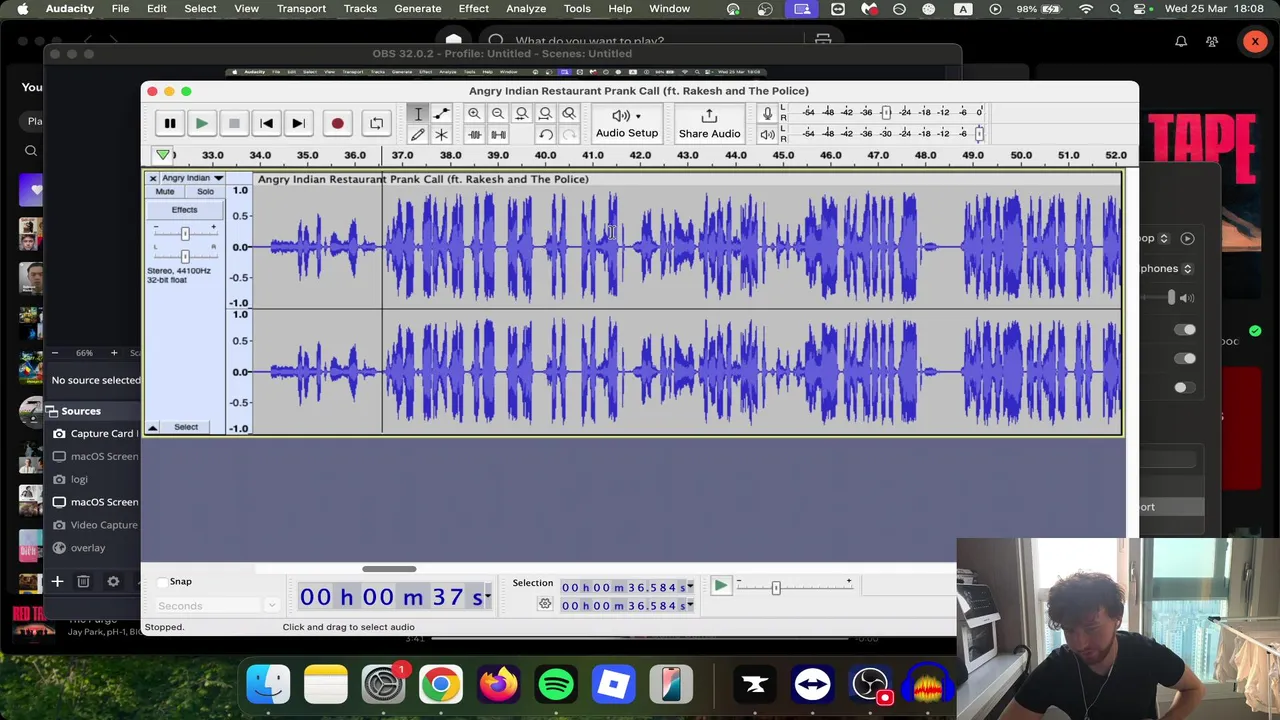Open the Generate menu
The image size is (1280, 720).
point(418,9)
